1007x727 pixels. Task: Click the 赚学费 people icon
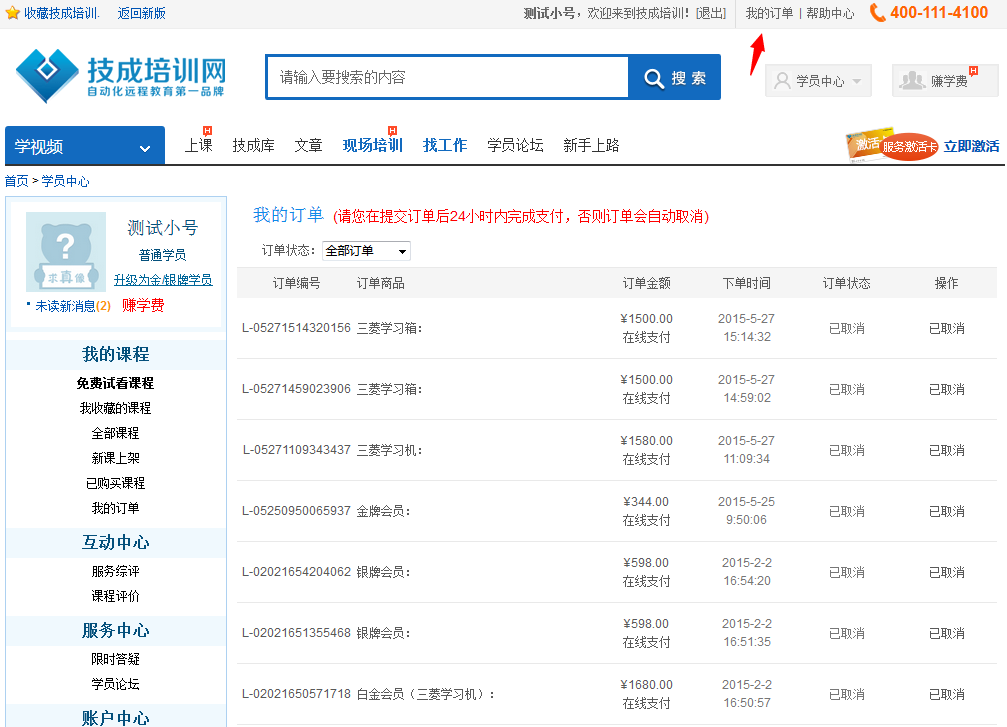point(912,81)
